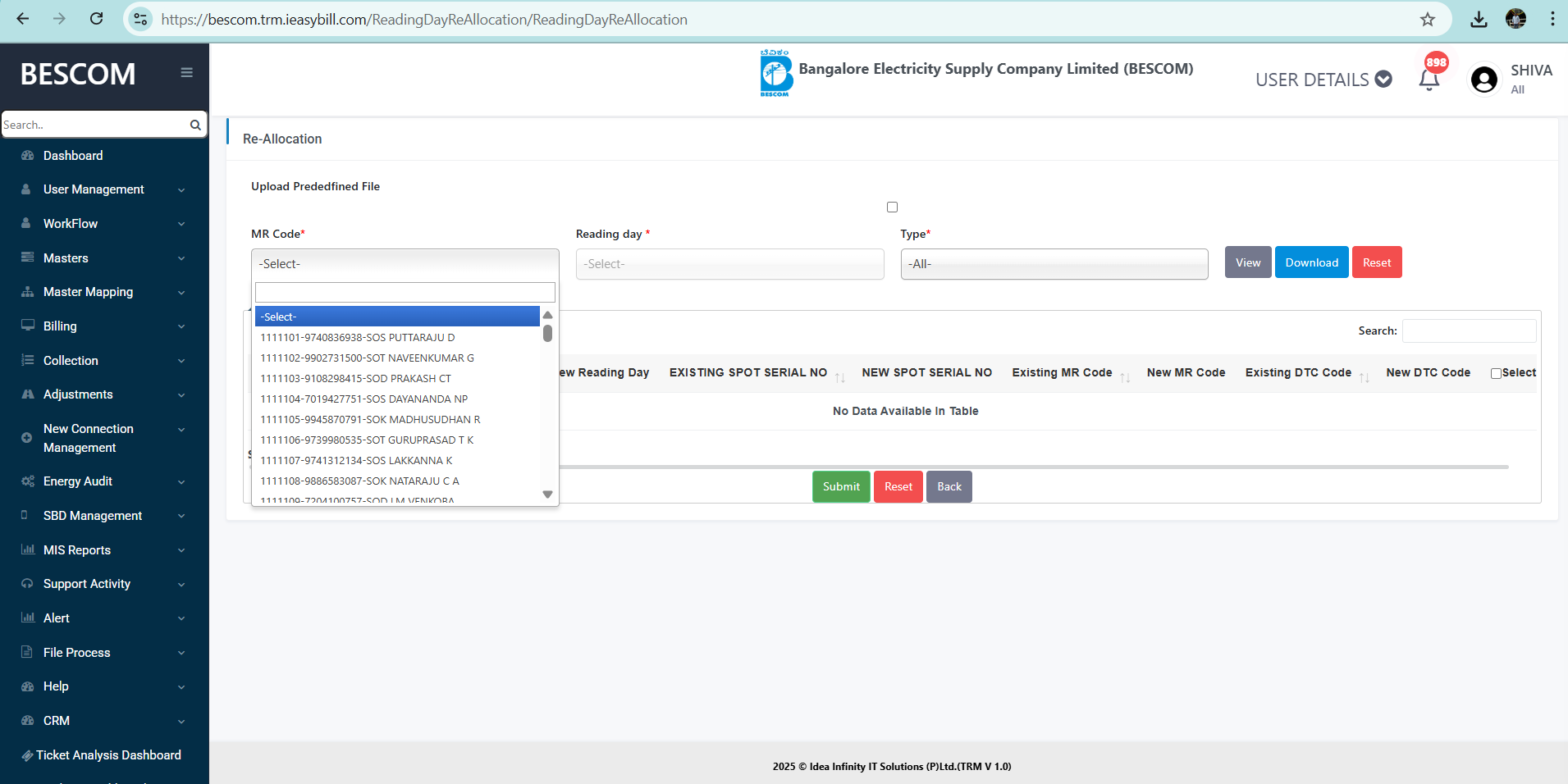Sort by EXISTING SPOT SERIAL NO arrows
The height and width of the screenshot is (784, 1568).
[x=840, y=376]
